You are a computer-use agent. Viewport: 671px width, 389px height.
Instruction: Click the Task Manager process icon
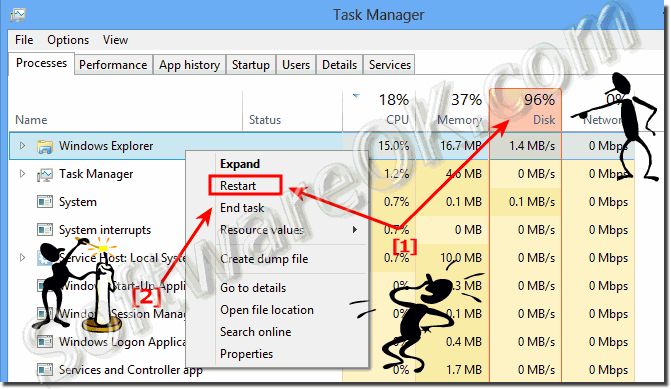(x=45, y=174)
